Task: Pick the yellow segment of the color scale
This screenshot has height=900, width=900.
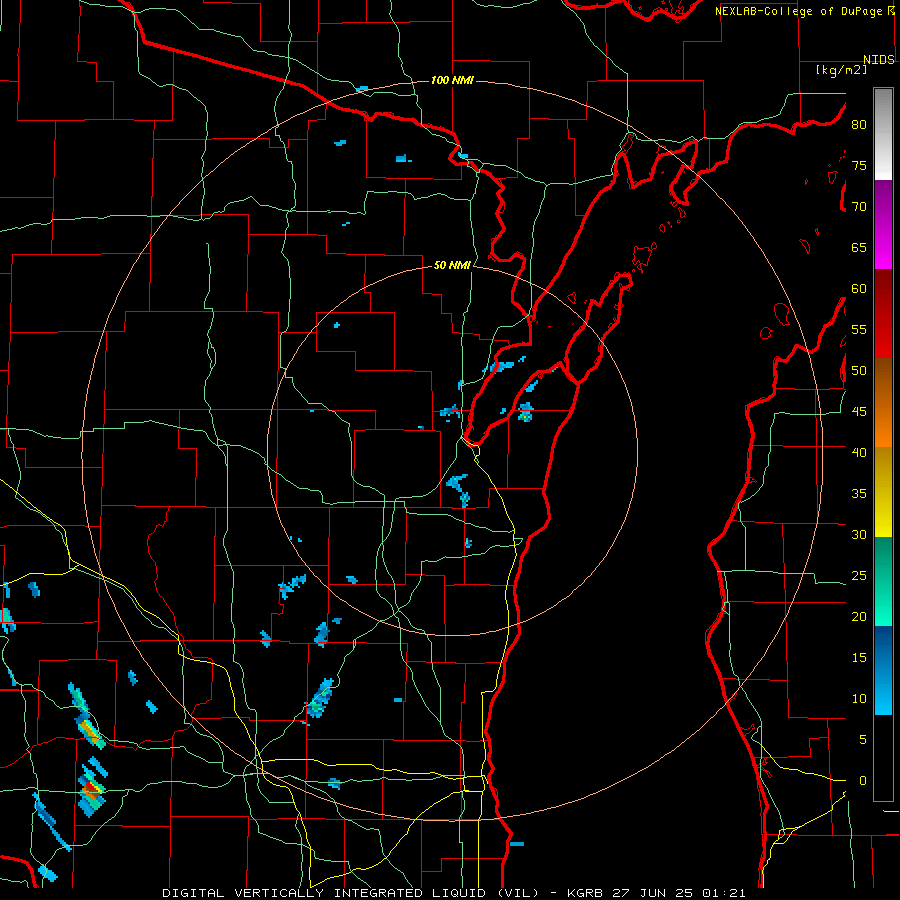Action: pyautogui.click(x=883, y=492)
